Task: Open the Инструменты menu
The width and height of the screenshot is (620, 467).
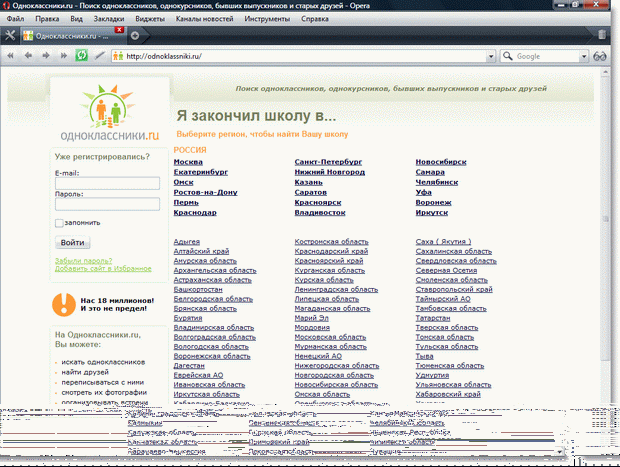Action: [267, 19]
